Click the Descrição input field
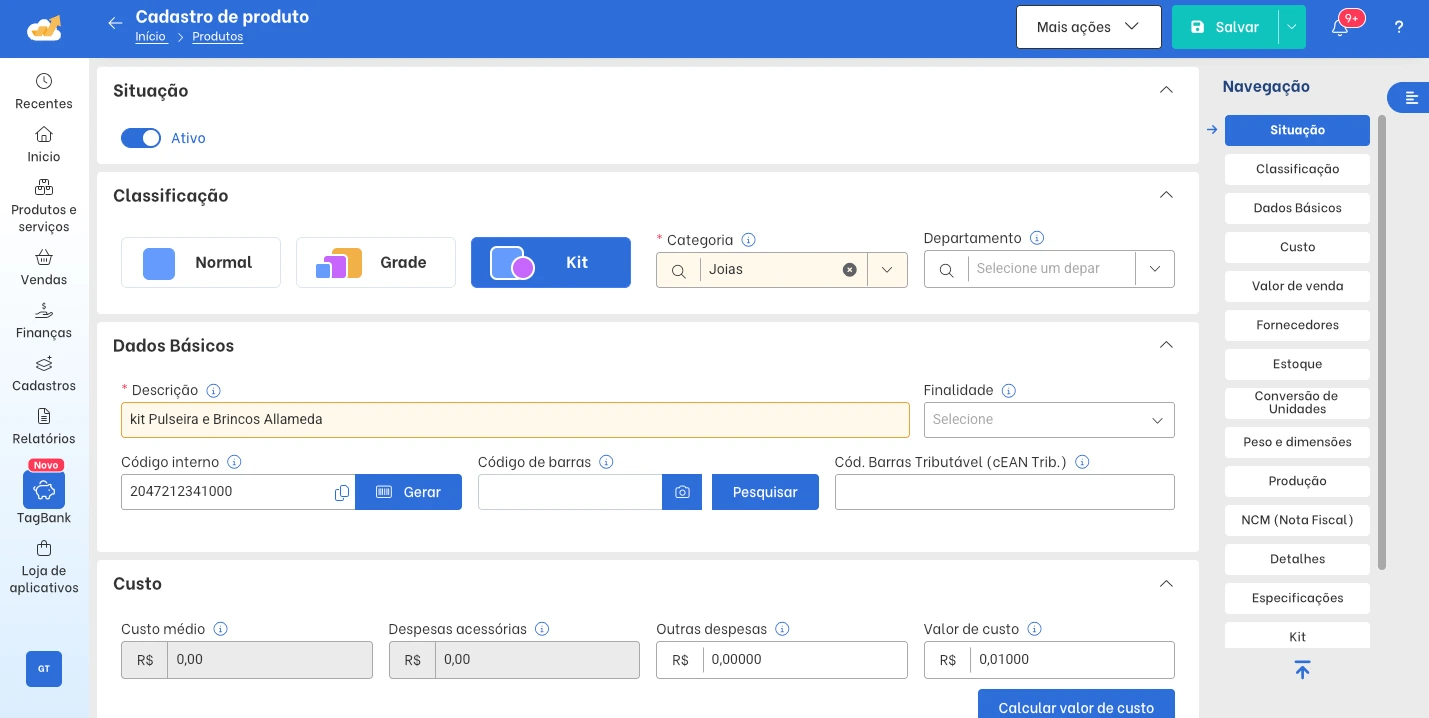1429x718 pixels. pyautogui.click(x=515, y=420)
